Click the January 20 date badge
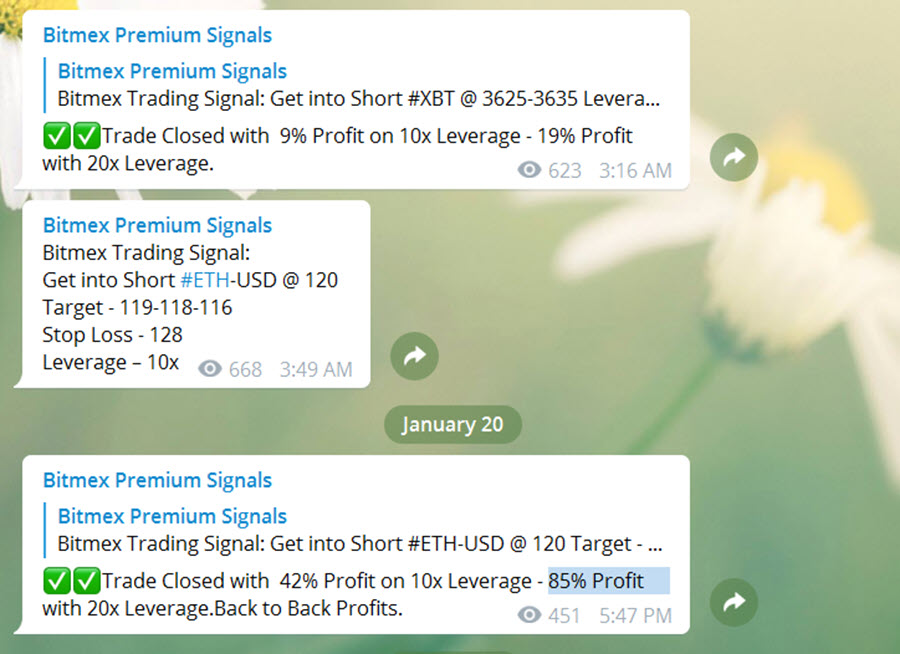This screenshot has height=654, width=900. click(x=452, y=424)
